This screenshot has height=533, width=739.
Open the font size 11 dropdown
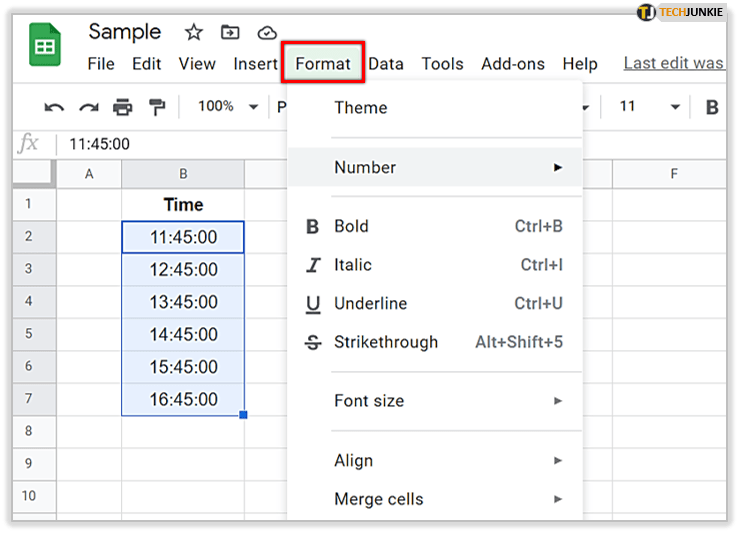[648, 107]
